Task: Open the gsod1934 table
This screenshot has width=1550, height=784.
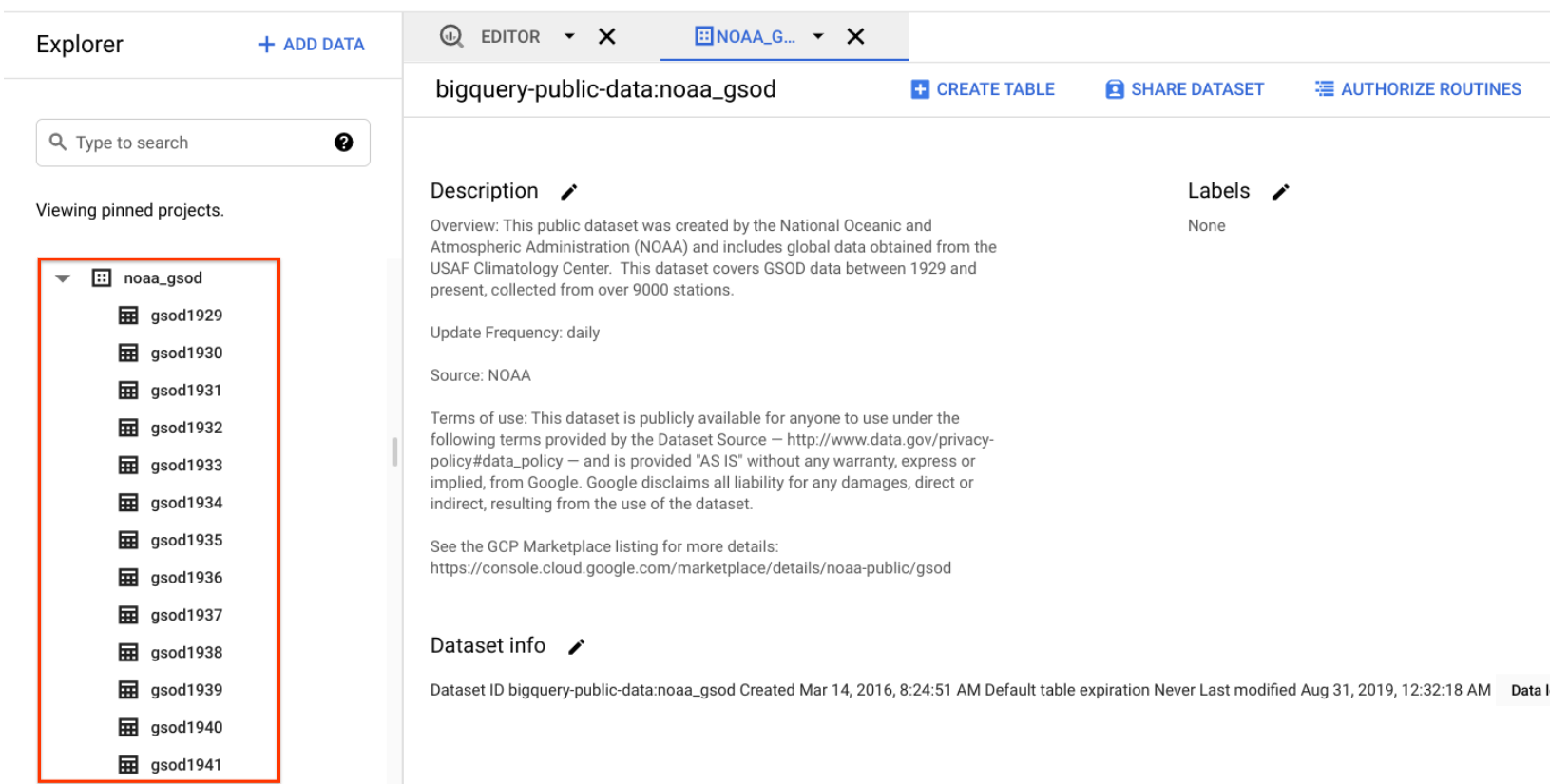Action: pos(186,503)
